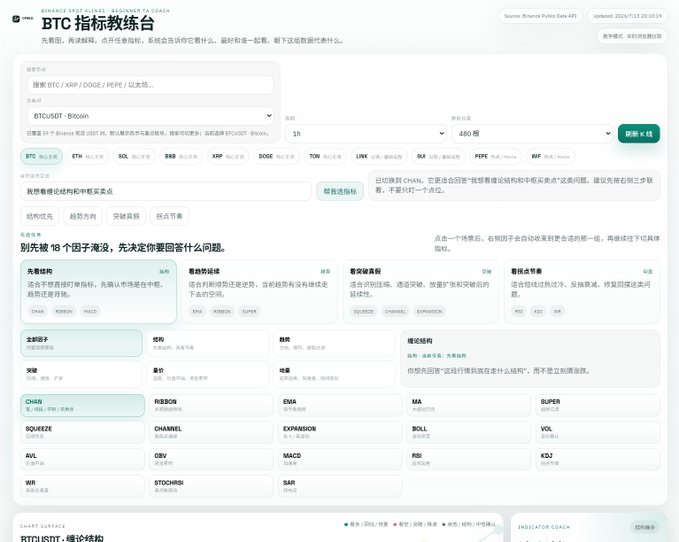Click the logo icon beside the page title
The image size is (679, 542).
(23, 19)
